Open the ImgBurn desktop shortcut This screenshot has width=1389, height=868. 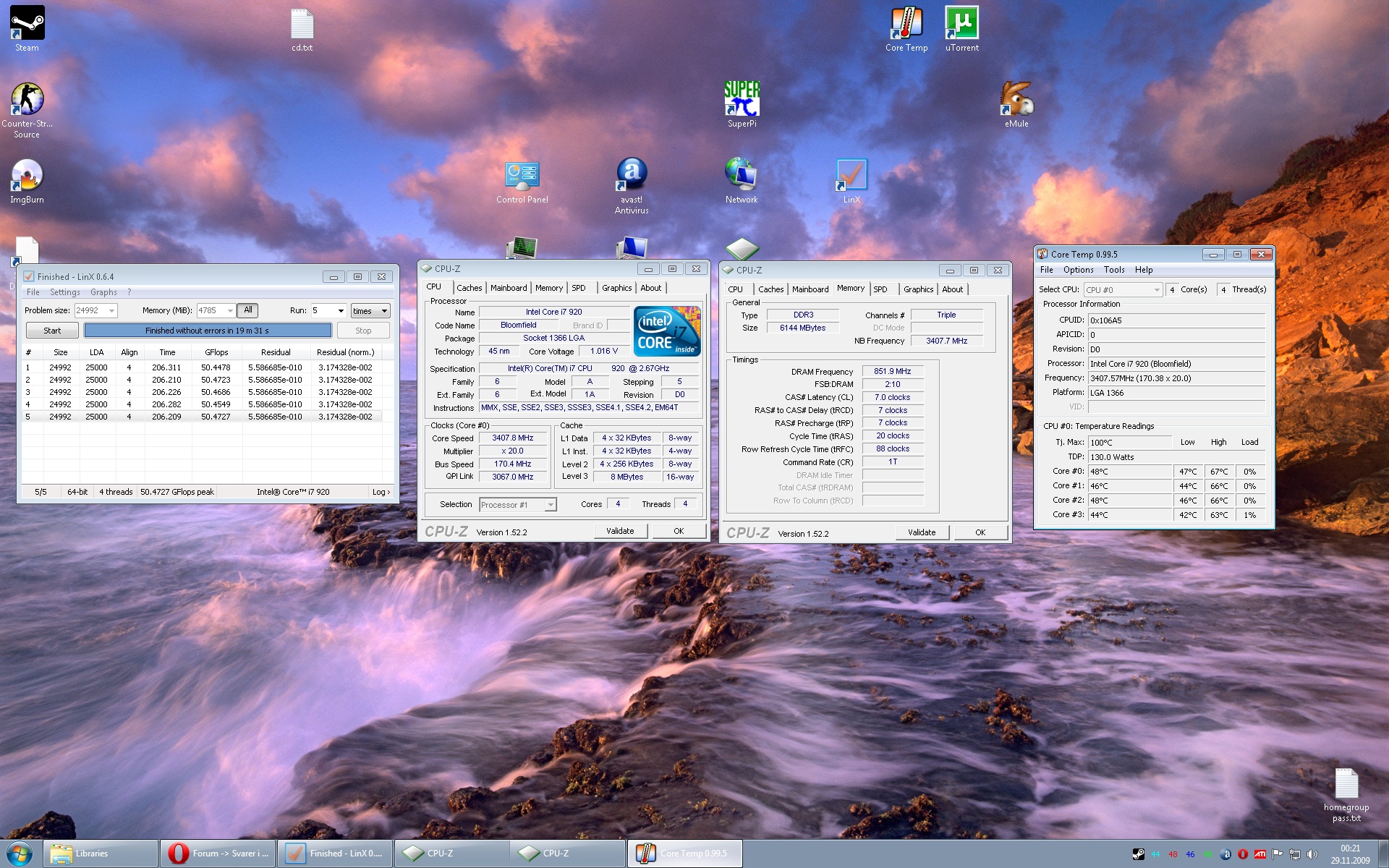point(27,176)
